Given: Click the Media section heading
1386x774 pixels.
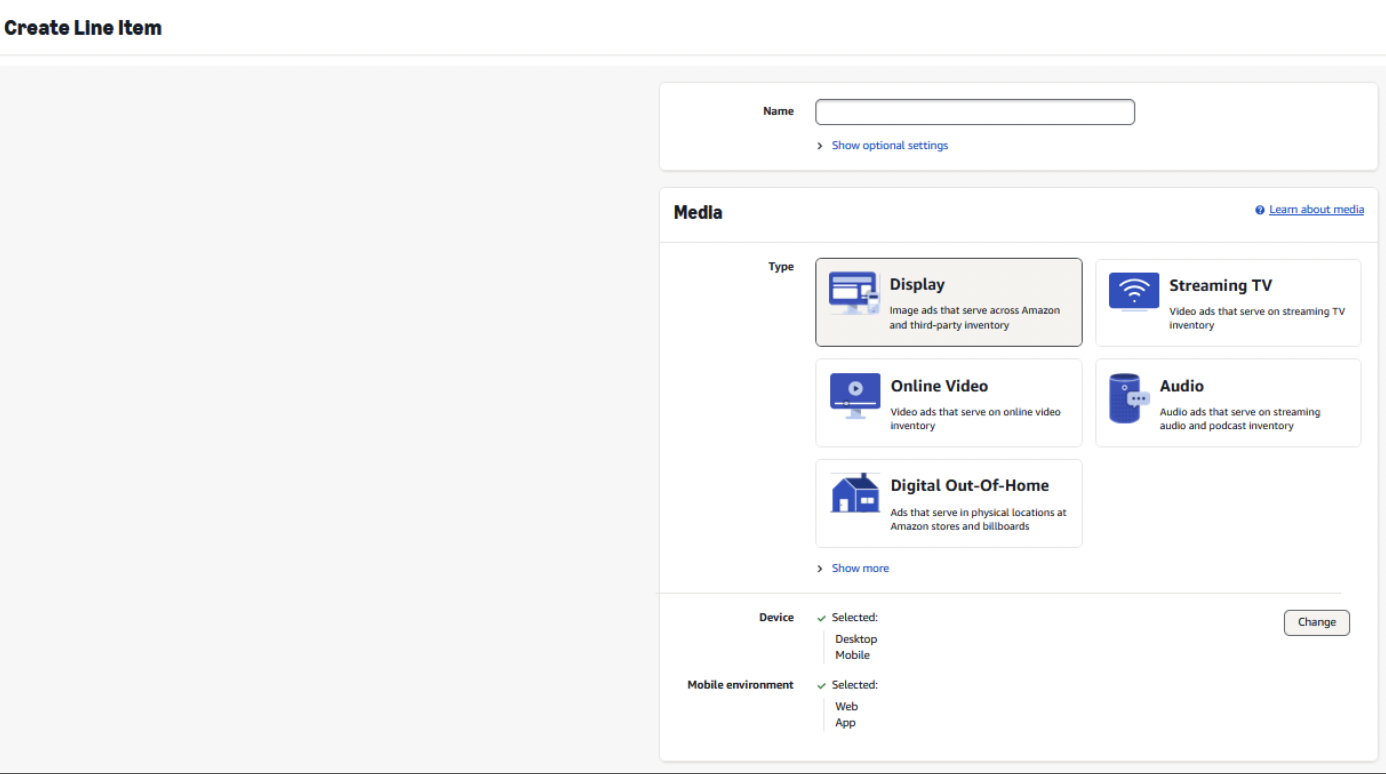Looking at the screenshot, I should coord(698,212).
